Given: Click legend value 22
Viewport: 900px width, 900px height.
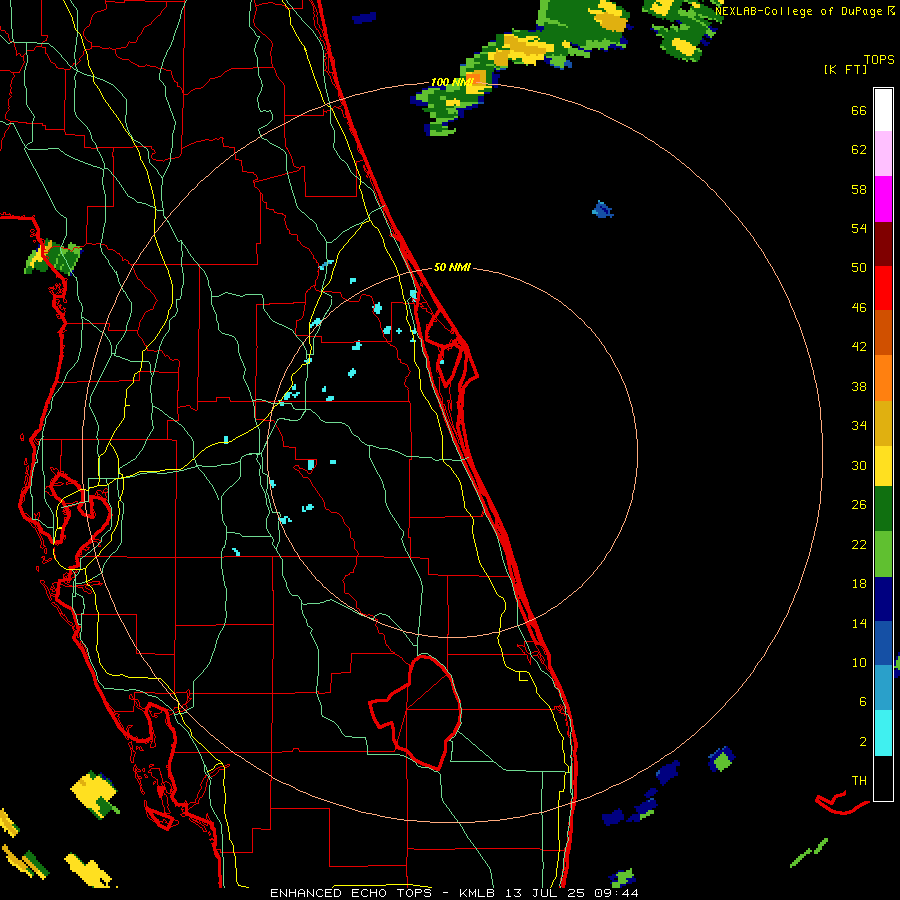Looking at the screenshot, I should tap(859, 544).
